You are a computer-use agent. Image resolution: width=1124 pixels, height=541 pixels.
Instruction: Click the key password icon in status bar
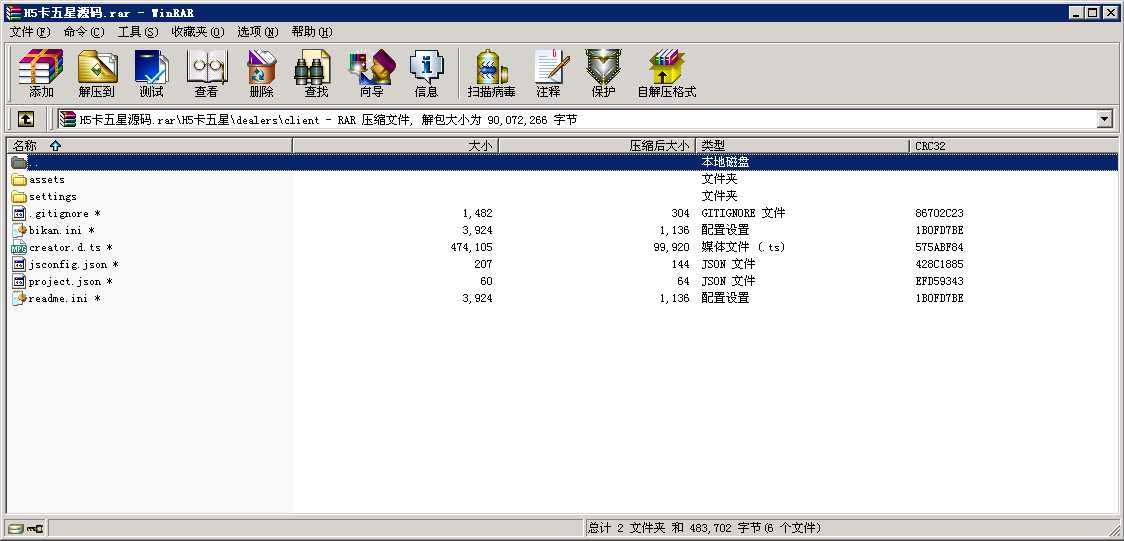35,529
